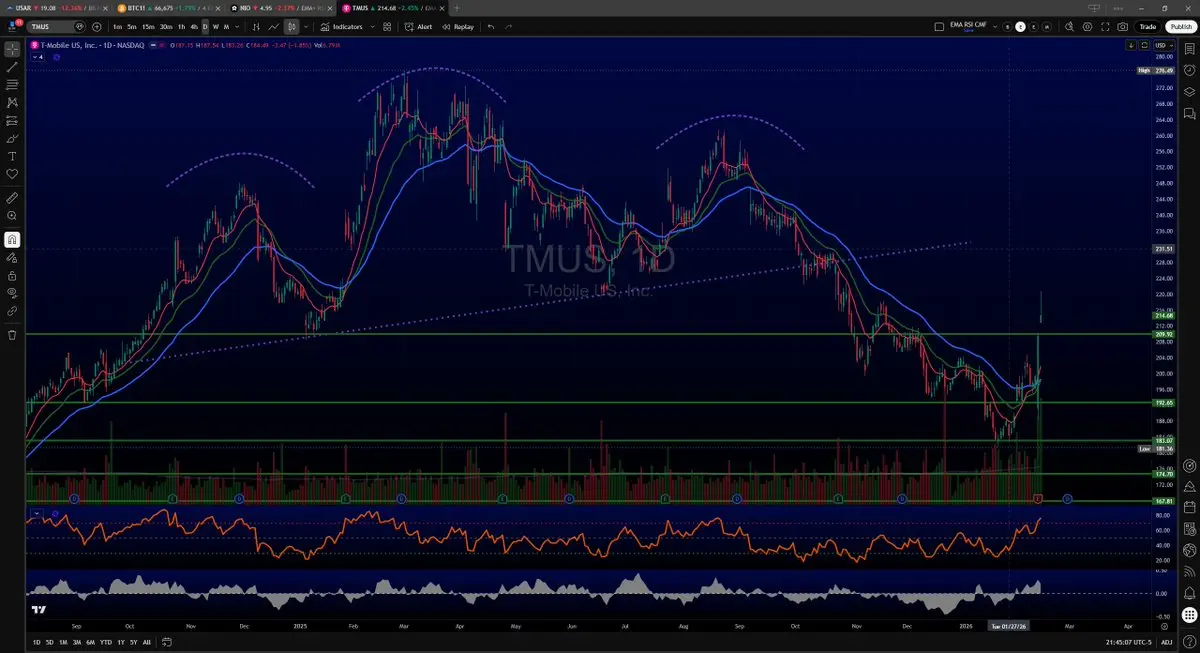Select the trend line drawing tool

12,66
